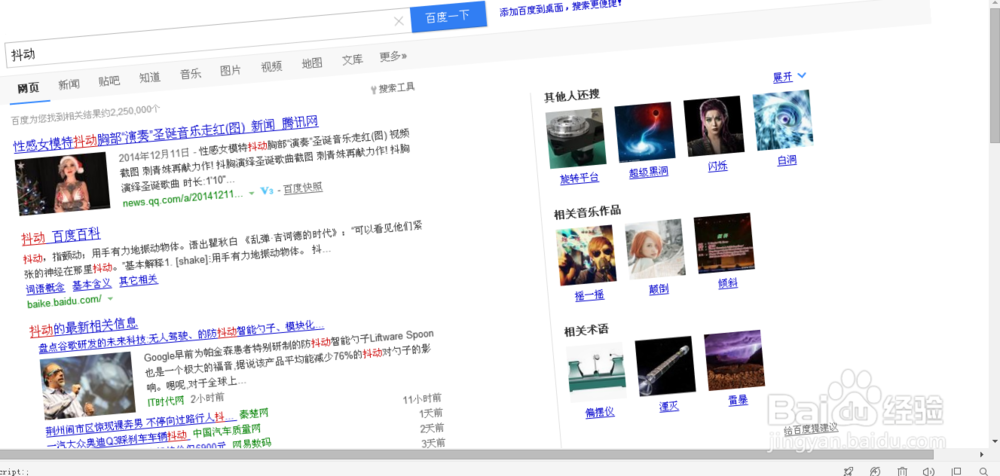1000x476 pixels.
Task: Open the 盘点谷歌研发的未来科技 news link
Action: click(x=181, y=338)
